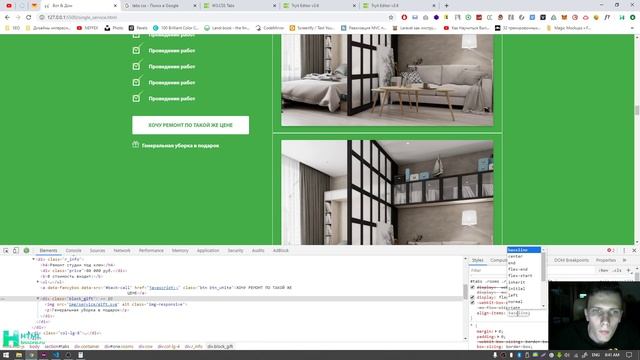The image size is (640, 360).
Task: Toggle the device toolbar icon in DevTools
Action: (x=16, y=250)
